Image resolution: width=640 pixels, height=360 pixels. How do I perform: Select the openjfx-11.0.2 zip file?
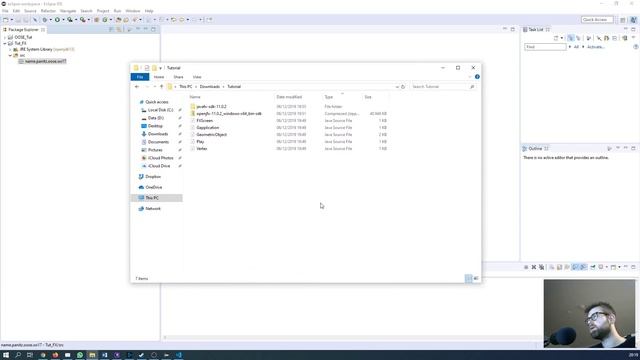[229, 113]
